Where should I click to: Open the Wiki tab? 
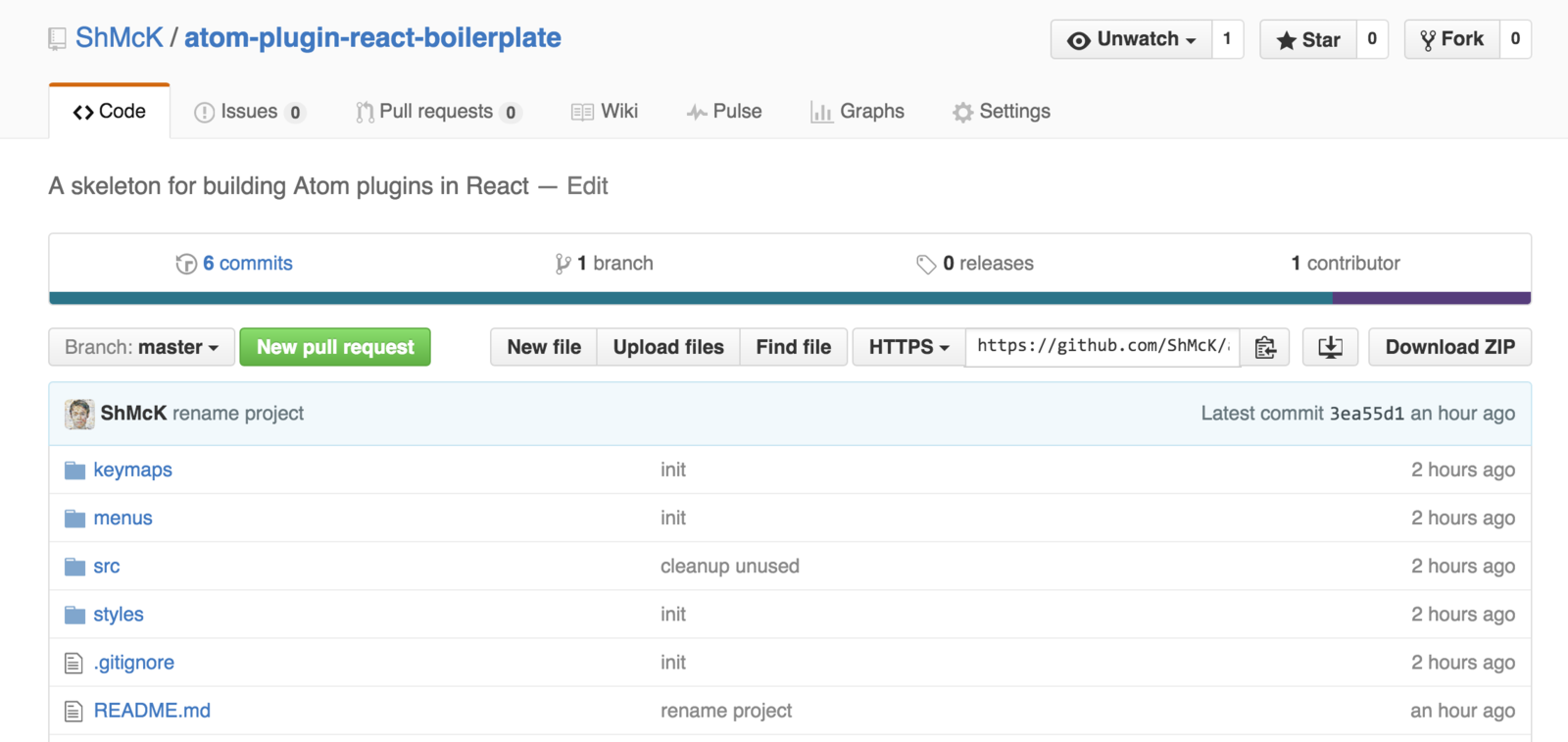pyautogui.click(x=605, y=112)
